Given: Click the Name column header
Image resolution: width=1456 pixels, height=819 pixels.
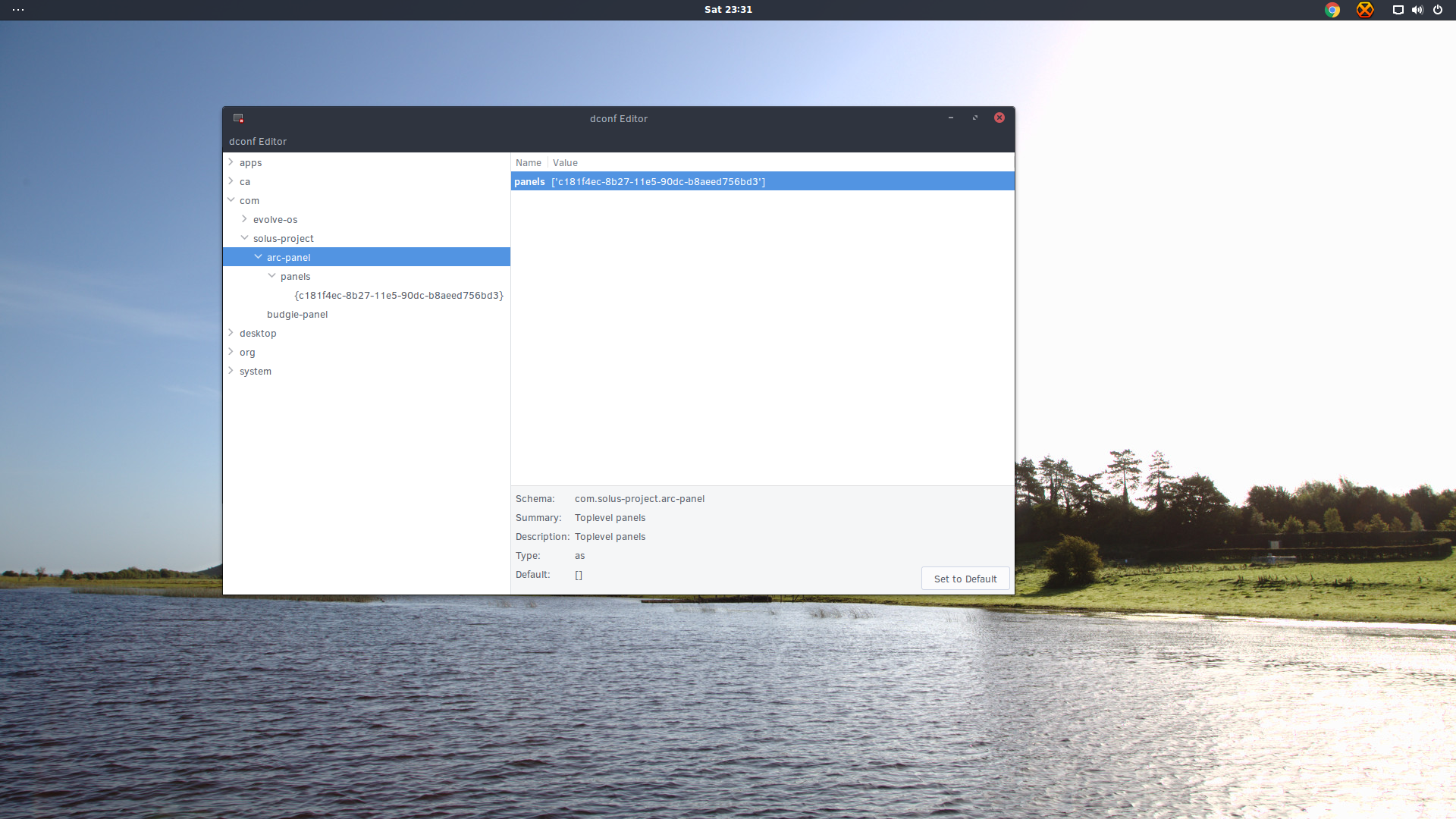Looking at the screenshot, I should pos(529,163).
